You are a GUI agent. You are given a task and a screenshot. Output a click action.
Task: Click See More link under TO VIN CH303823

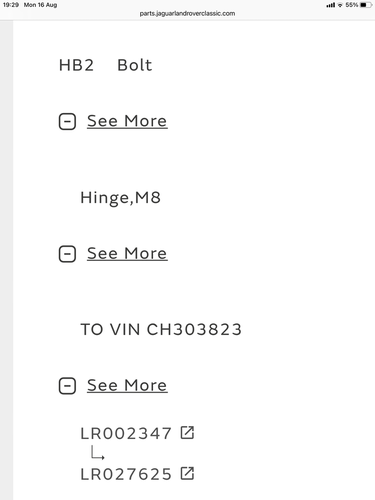pos(127,385)
